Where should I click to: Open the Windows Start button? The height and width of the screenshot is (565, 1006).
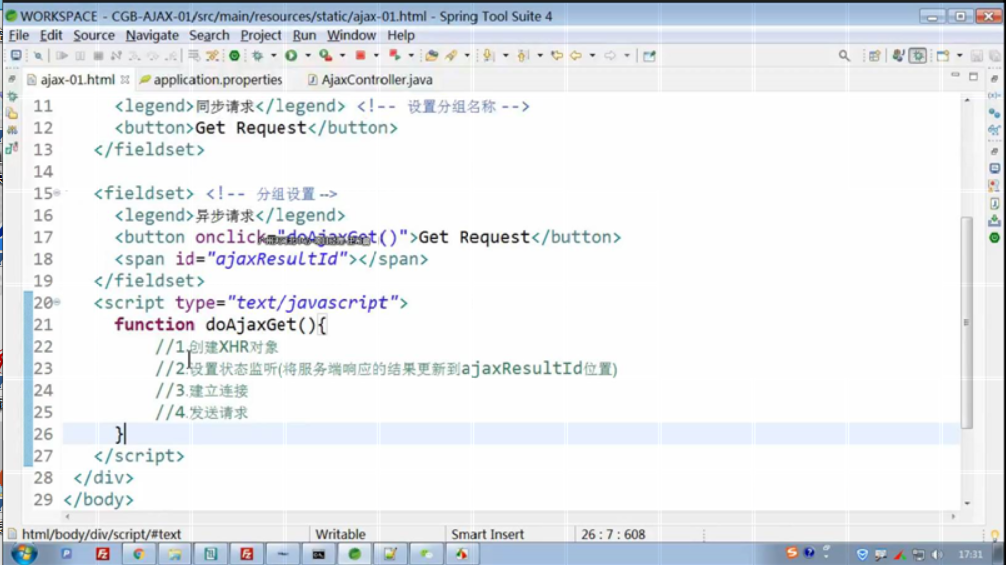point(24,554)
